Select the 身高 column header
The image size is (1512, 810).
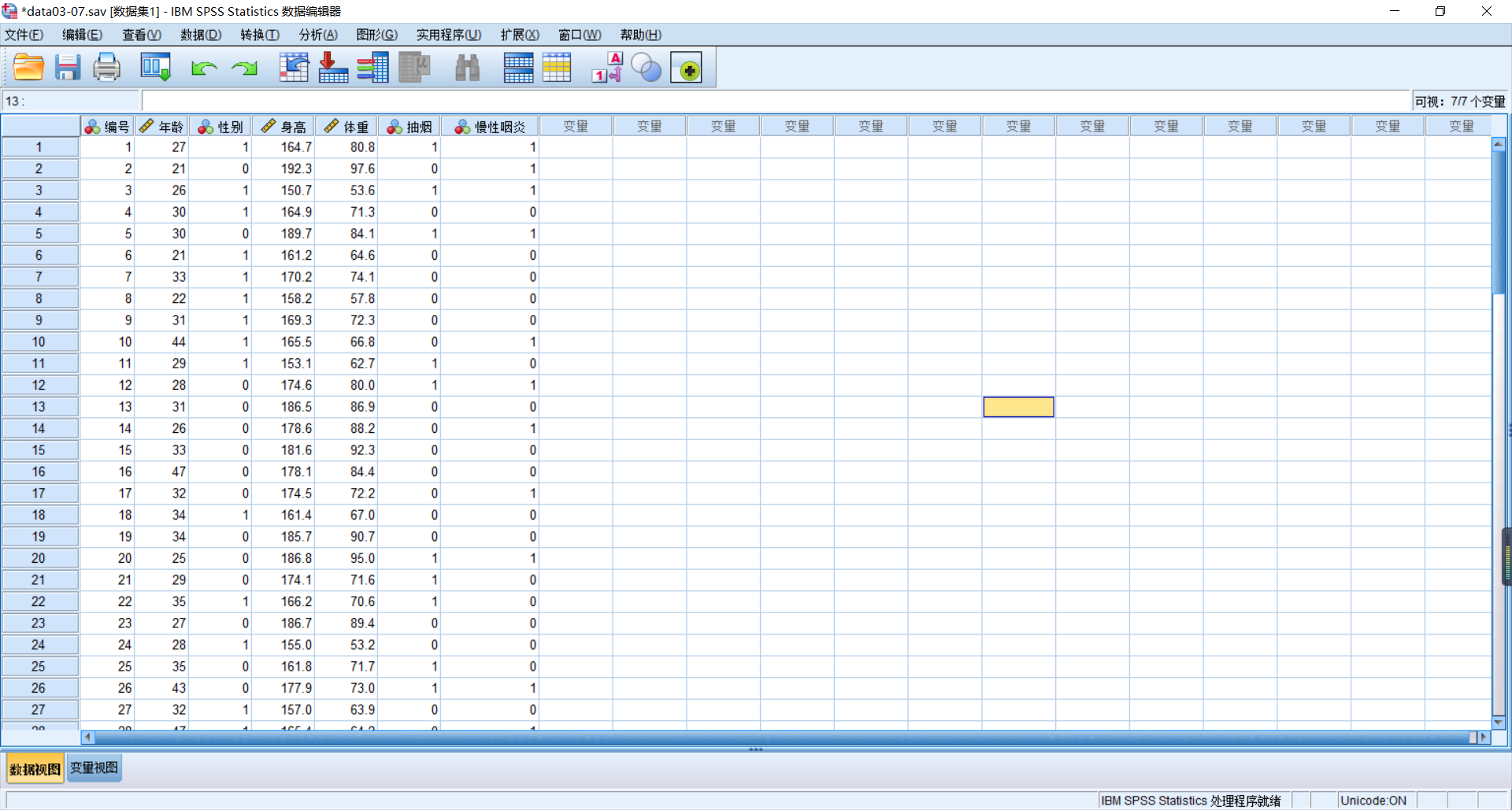pos(283,127)
